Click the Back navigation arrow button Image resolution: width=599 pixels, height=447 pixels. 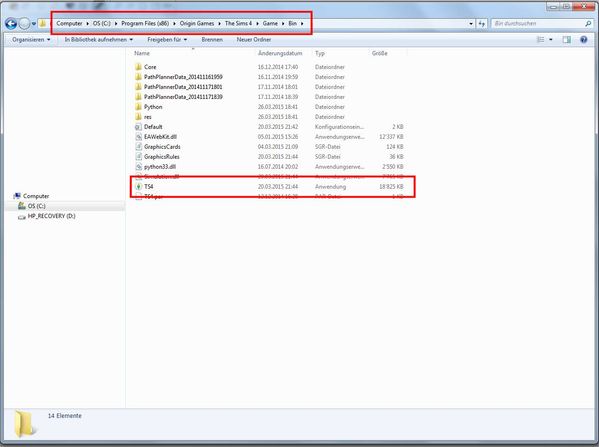[11, 24]
